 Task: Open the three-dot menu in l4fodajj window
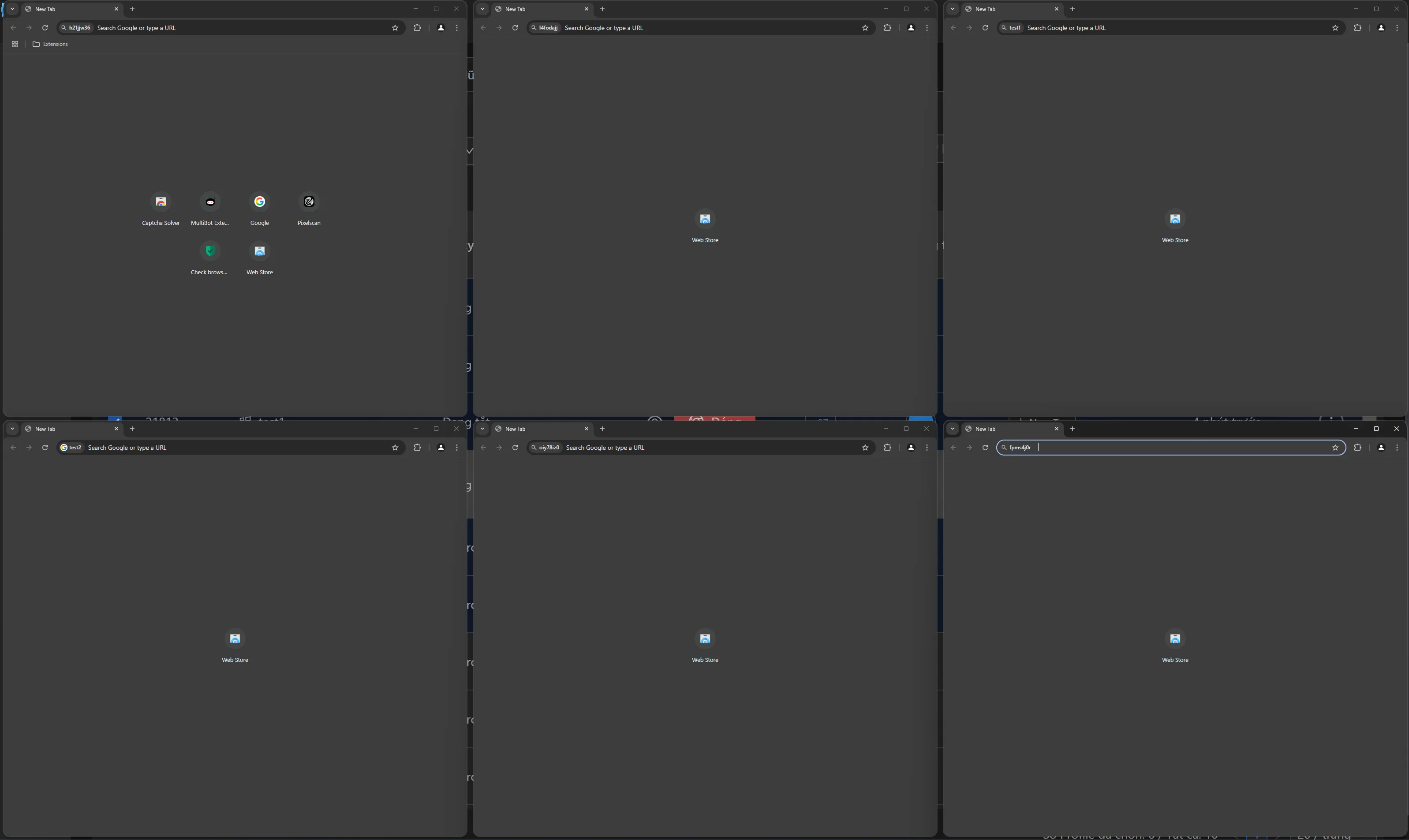coord(927,27)
